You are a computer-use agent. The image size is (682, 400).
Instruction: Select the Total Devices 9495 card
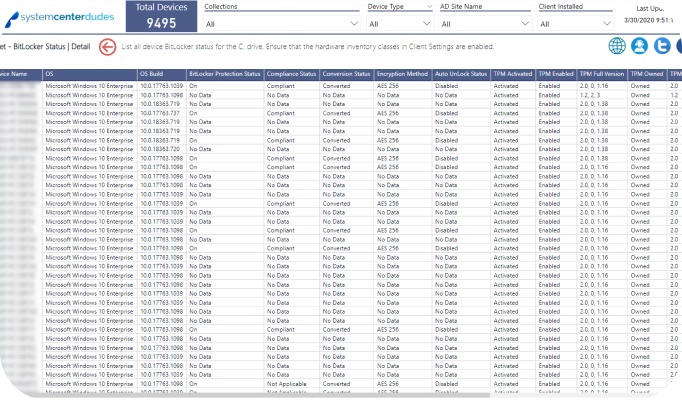coord(161,16)
